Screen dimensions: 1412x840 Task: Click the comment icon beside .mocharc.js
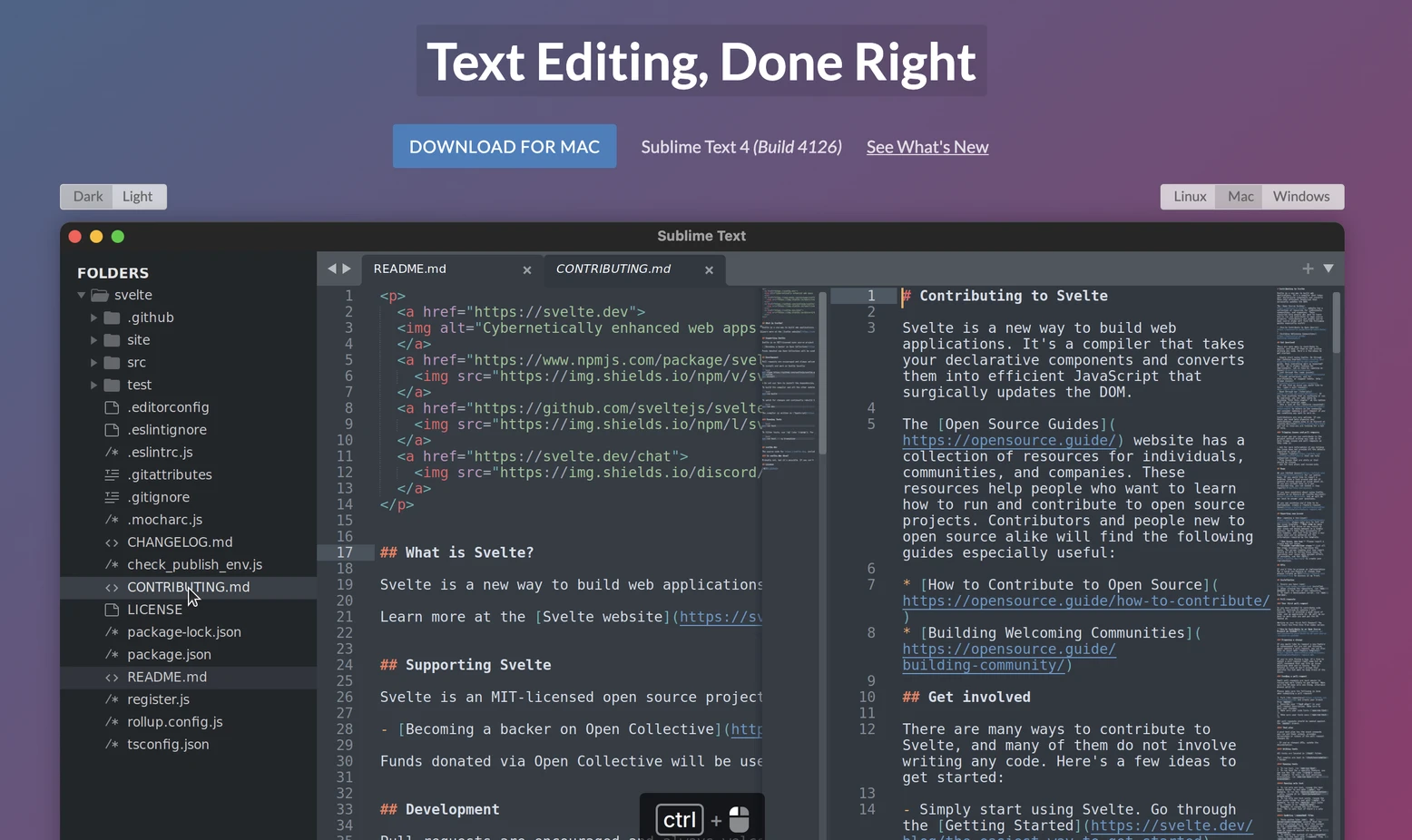coord(112,520)
